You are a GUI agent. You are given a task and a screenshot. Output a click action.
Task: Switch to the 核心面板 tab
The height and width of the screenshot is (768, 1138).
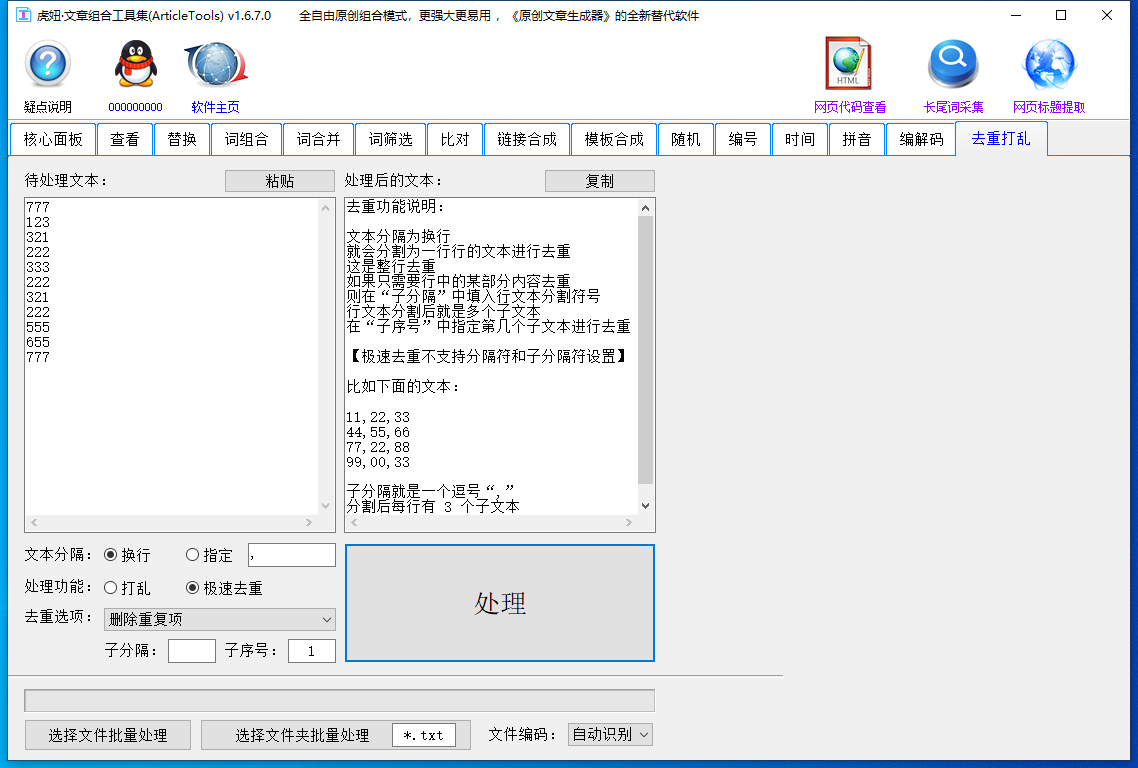[53, 139]
